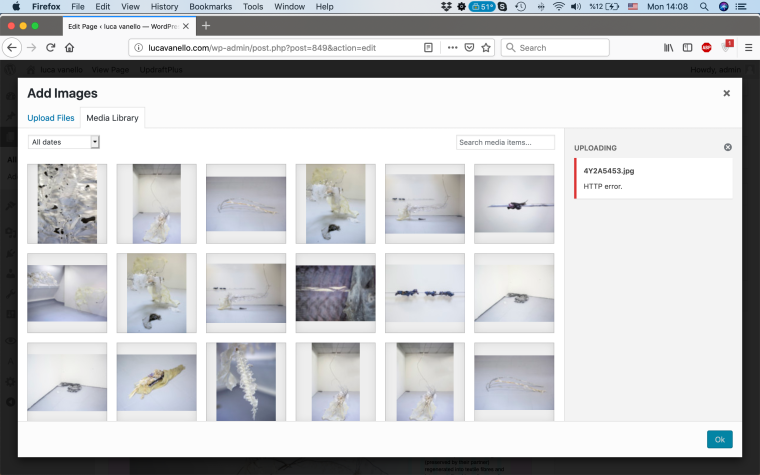The width and height of the screenshot is (760, 475).
Task: Show the Firefox sidebars icon
Action: [687, 47]
